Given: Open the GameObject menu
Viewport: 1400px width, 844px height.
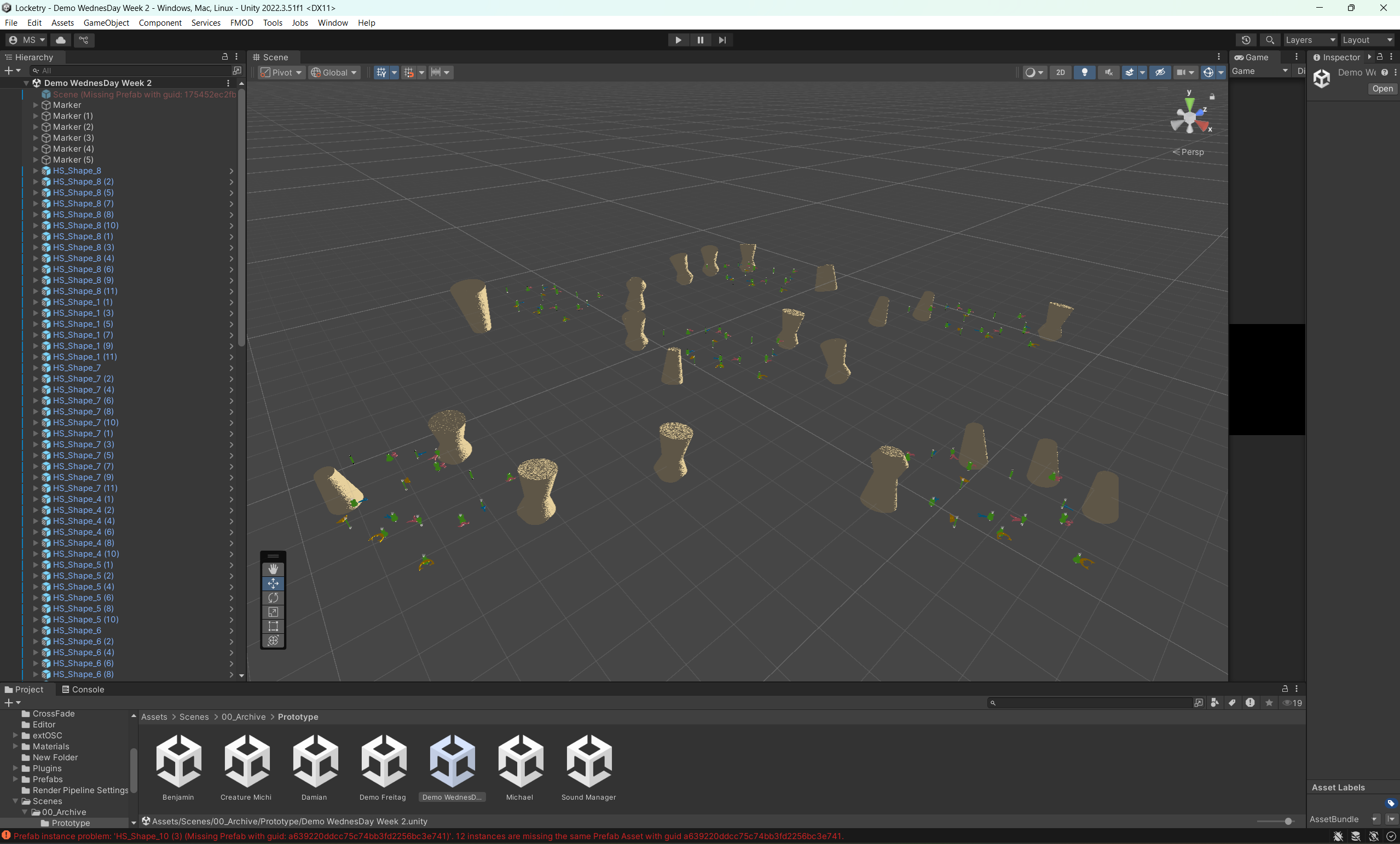Looking at the screenshot, I should coord(106,23).
